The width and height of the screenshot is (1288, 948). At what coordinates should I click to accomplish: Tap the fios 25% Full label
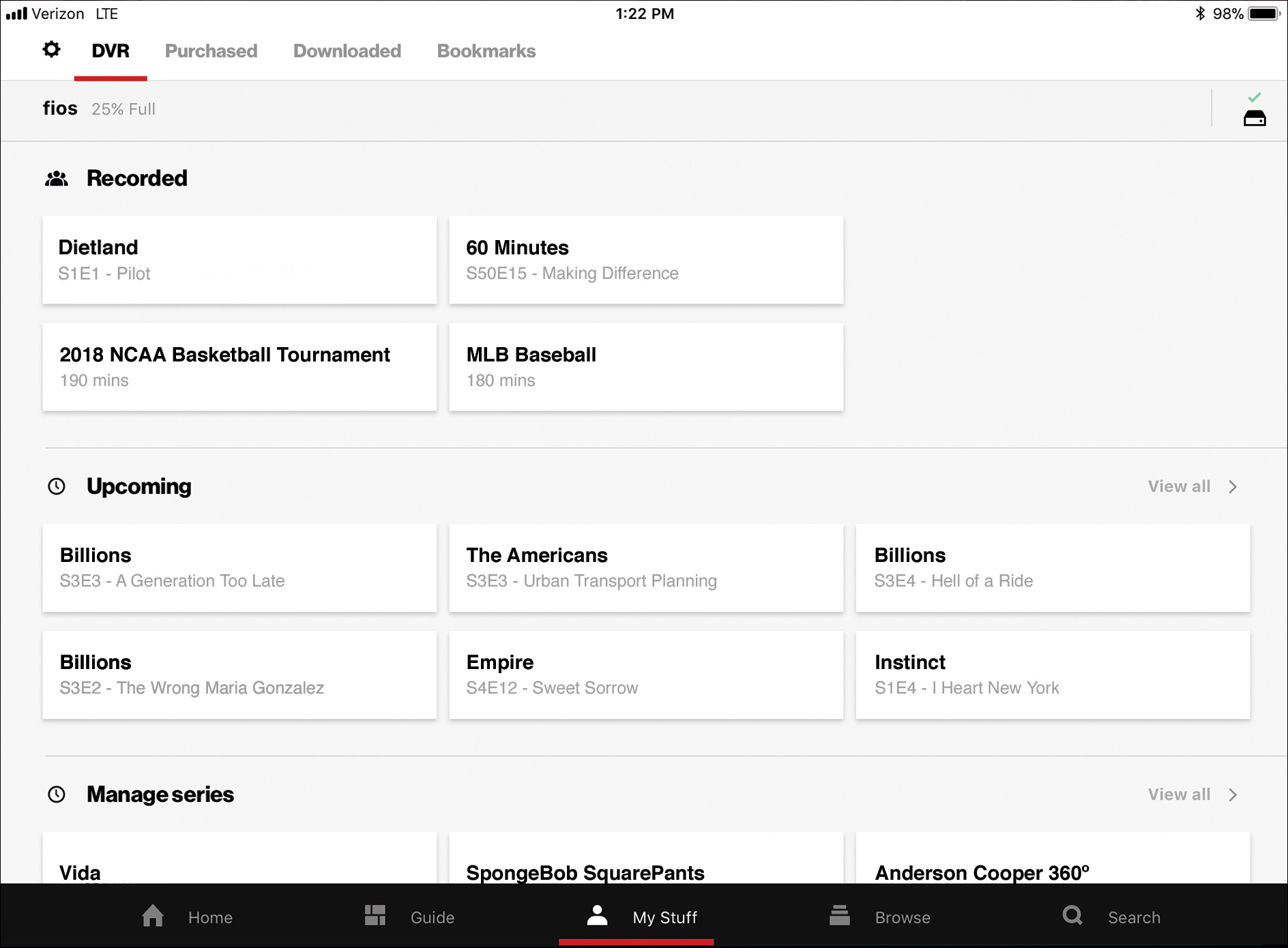(x=100, y=108)
